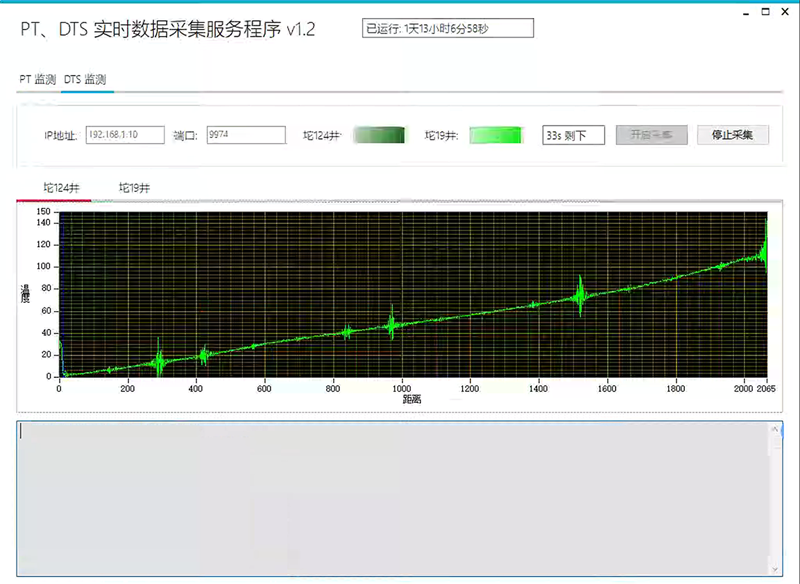
Task: Click the temperature spike near distance 1500
Action: click(x=579, y=296)
